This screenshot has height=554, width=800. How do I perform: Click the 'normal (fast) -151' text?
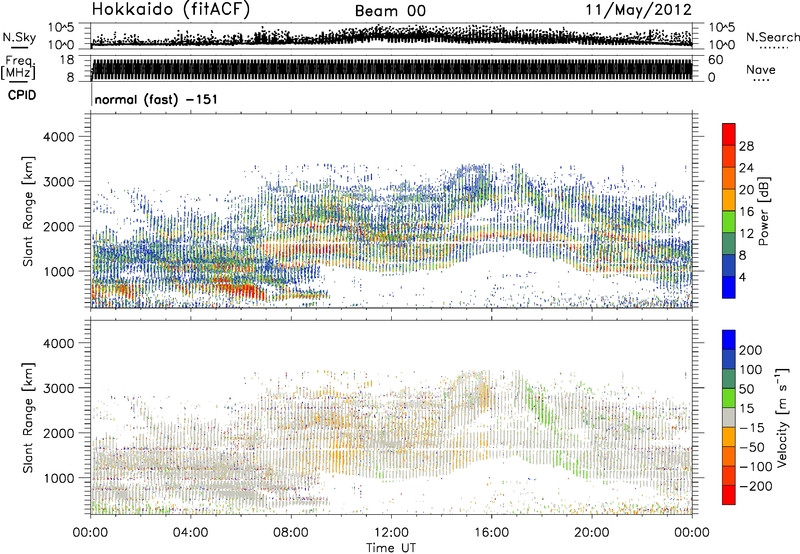tap(156, 99)
